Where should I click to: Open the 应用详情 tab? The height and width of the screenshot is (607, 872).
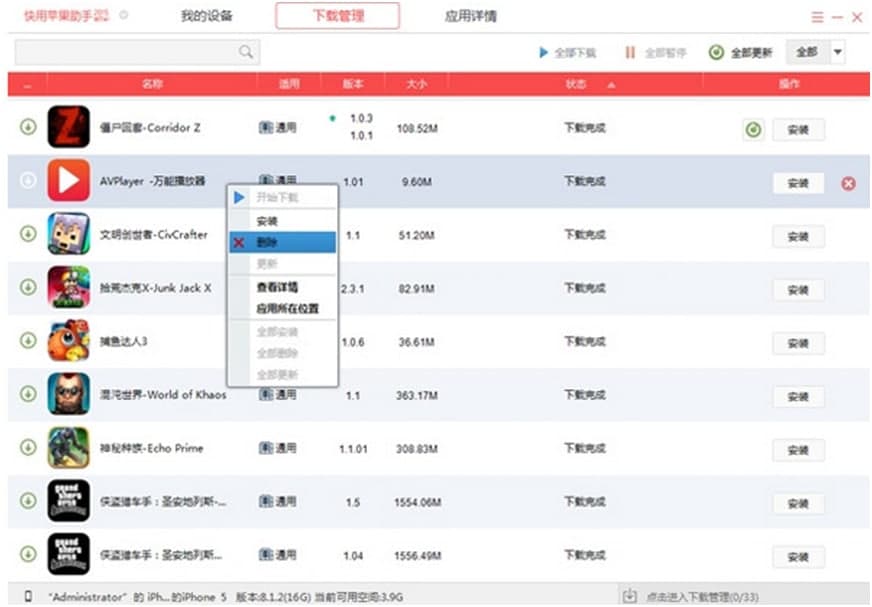[x=470, y=16]
